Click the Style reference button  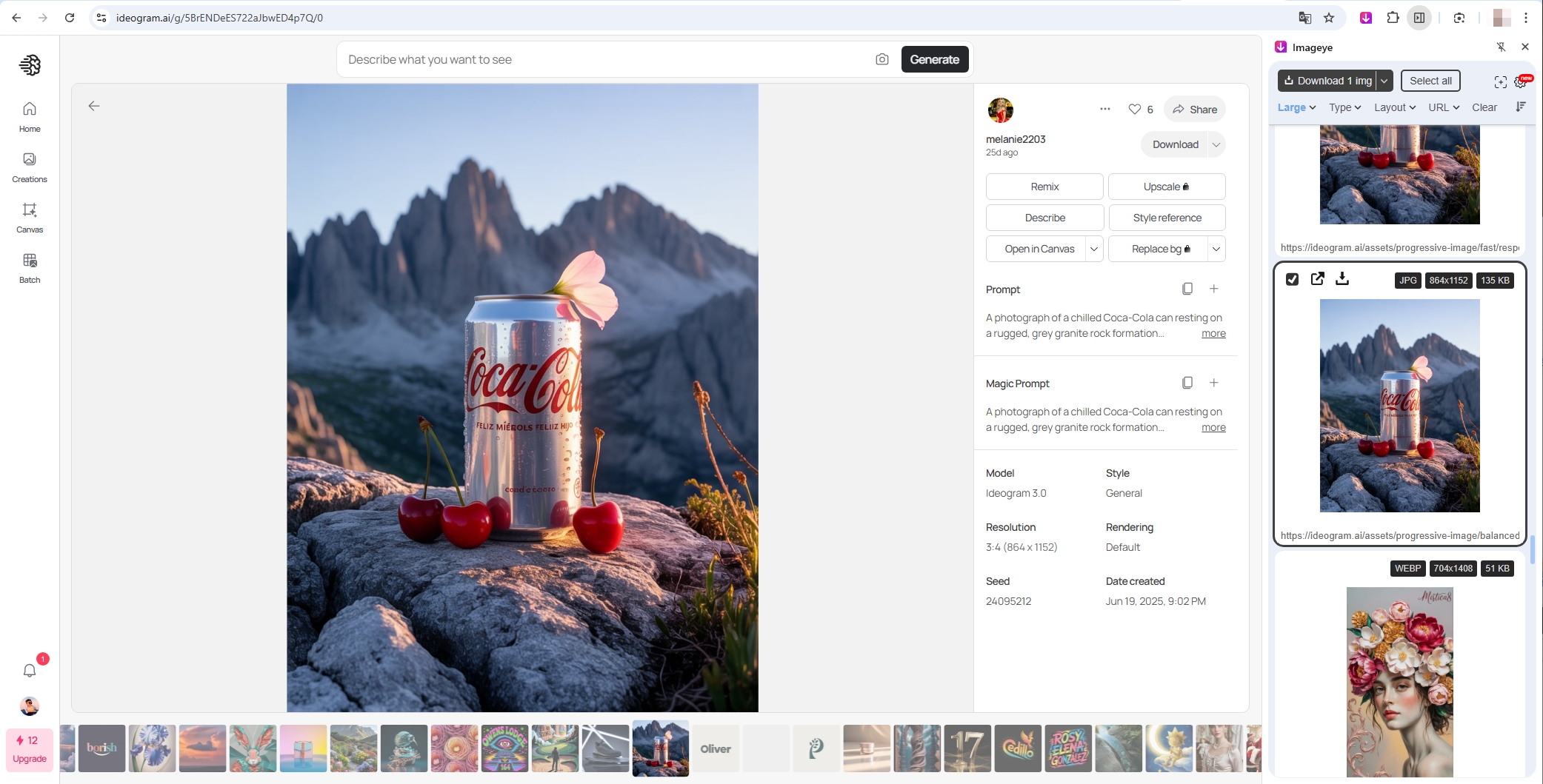1167,218
